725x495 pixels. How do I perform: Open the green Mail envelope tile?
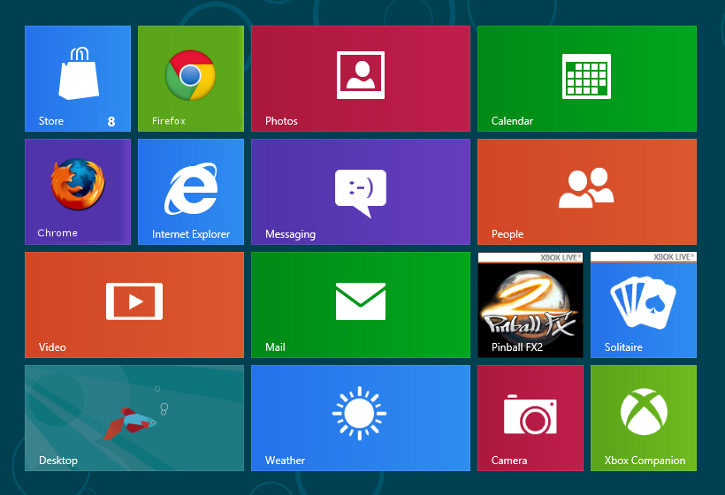point(361,305)
